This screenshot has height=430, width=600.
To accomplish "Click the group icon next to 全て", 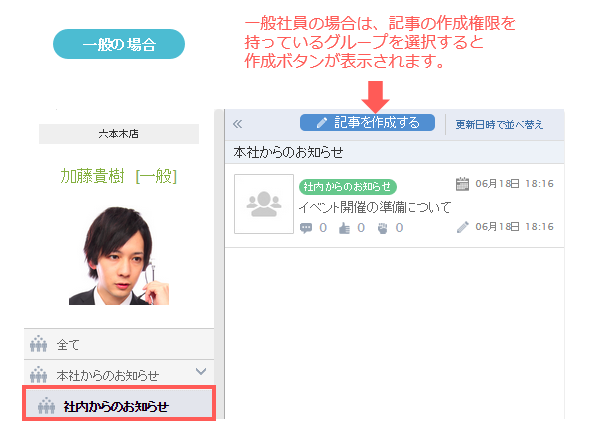I will [x=39, y=344].
